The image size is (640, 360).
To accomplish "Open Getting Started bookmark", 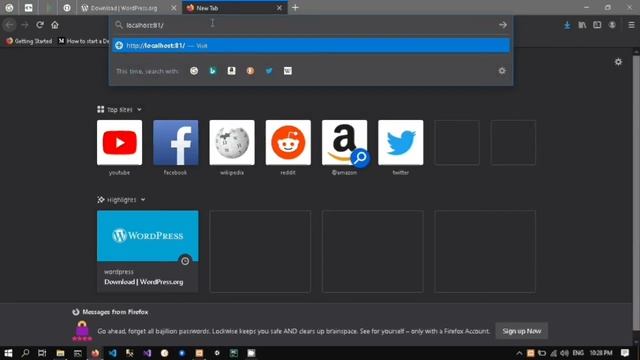I will point(29,41).
